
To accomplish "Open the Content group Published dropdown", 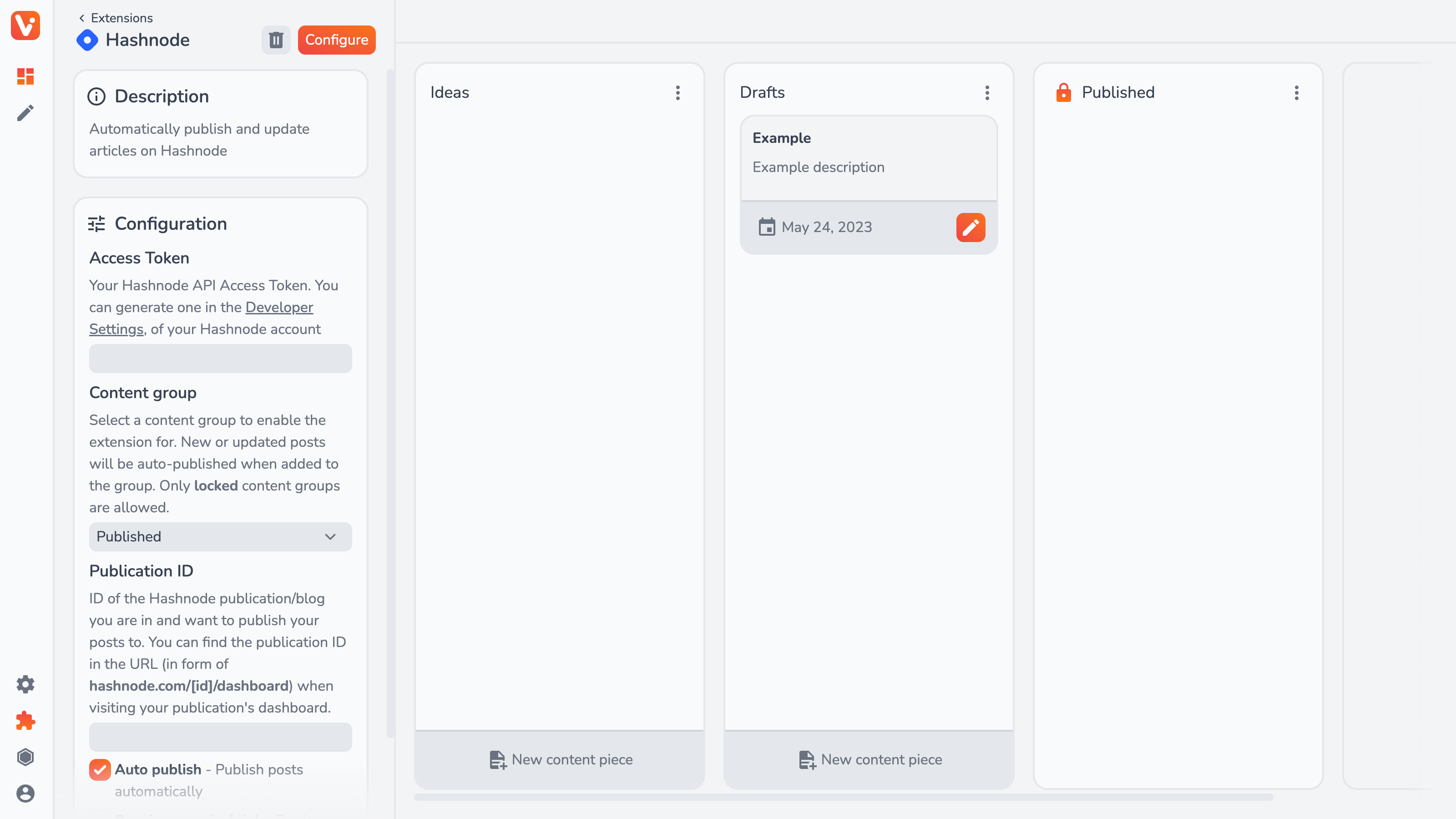I will [220, 536].
